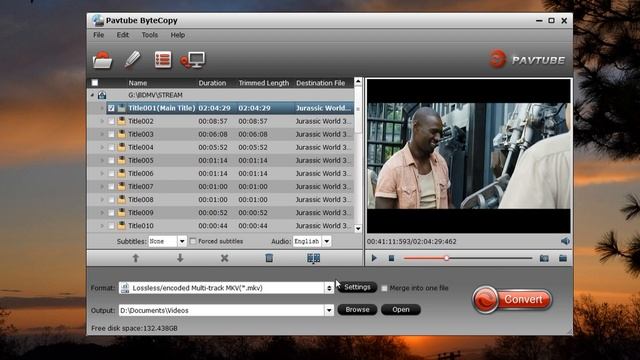Open the Output path dropdown arrow
The width and height of the screenshot is (640, 360).
329,310
